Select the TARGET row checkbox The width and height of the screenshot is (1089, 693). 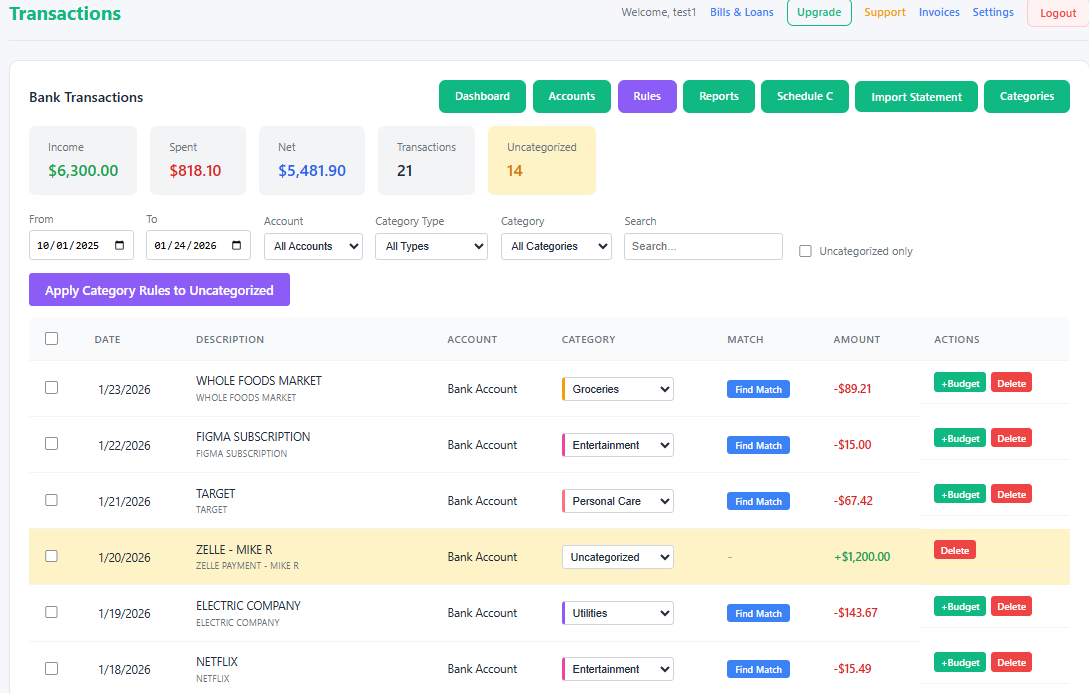click(51, 500)
